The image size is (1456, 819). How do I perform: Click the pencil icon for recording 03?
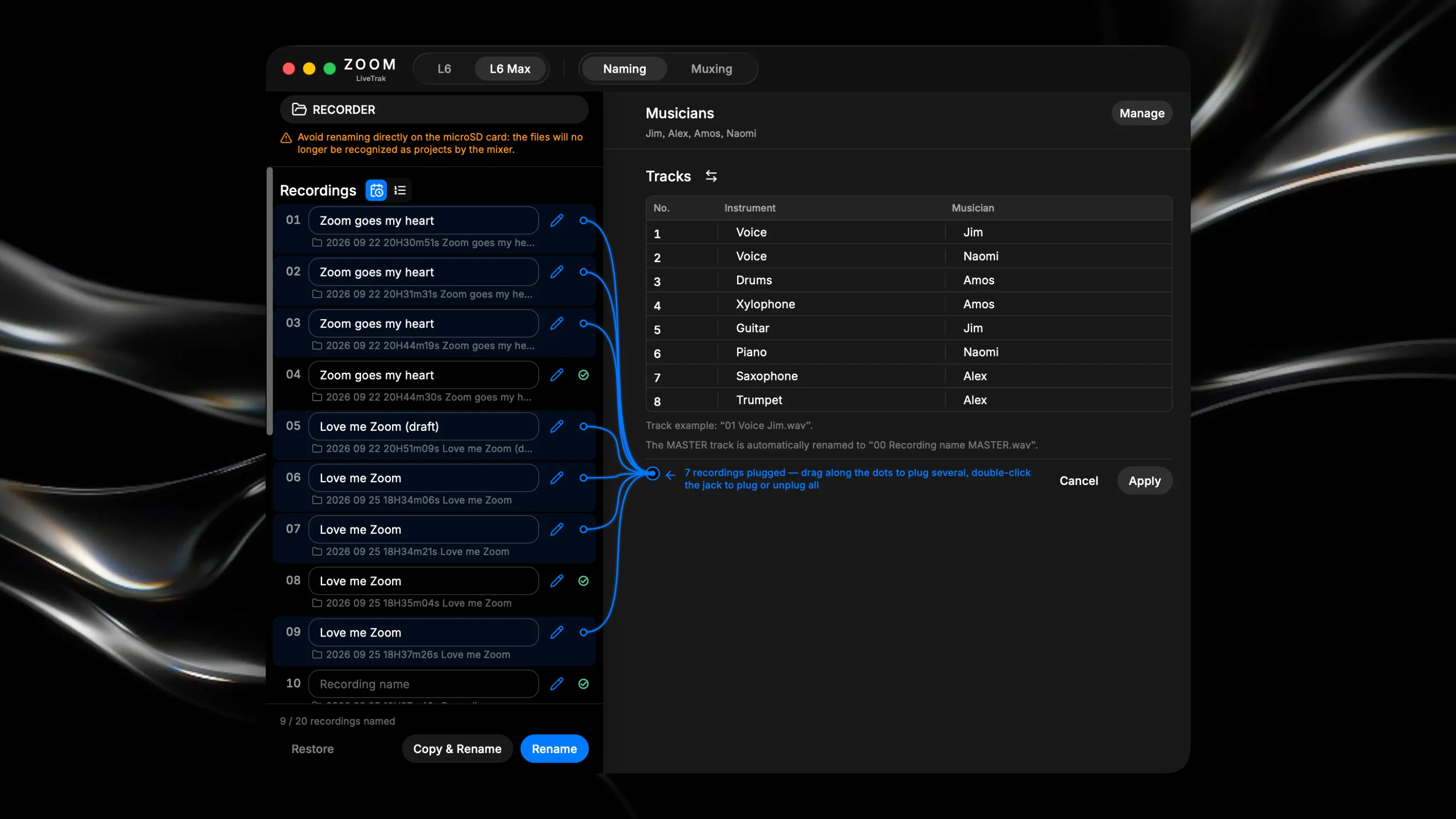[557, 324]
